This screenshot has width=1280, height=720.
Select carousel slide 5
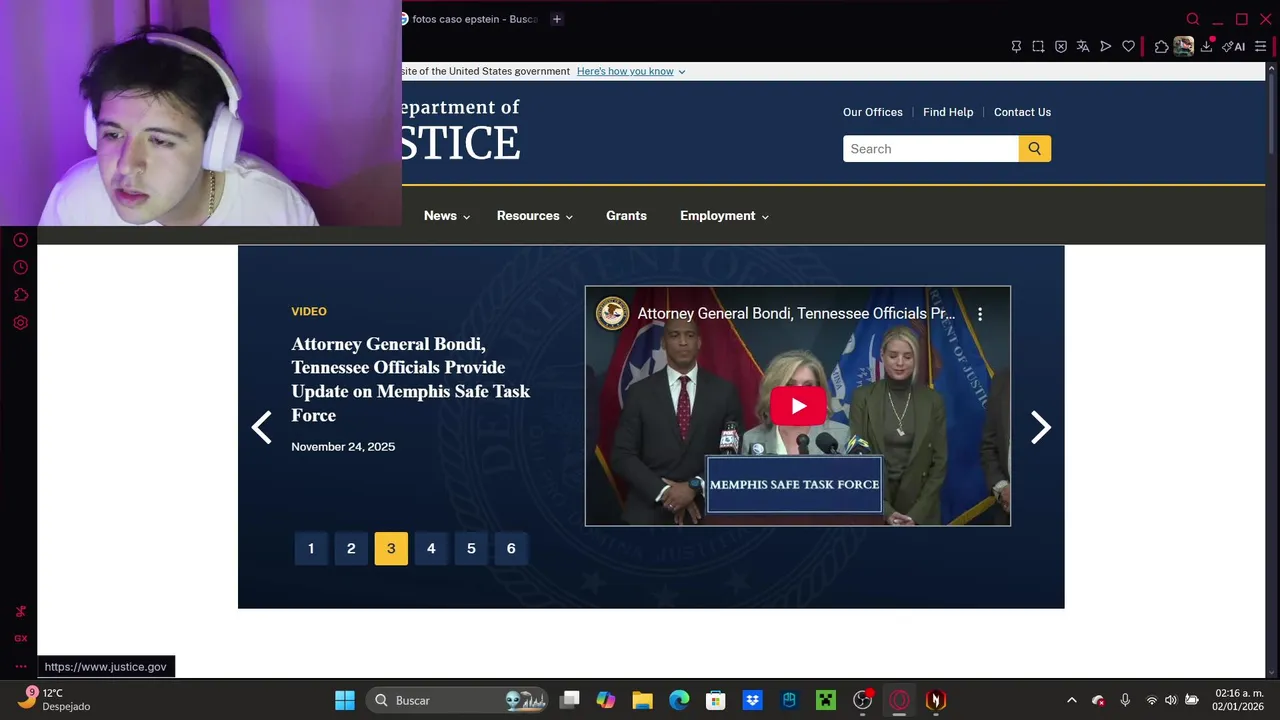pyautogui.click(x=471, y=548)
